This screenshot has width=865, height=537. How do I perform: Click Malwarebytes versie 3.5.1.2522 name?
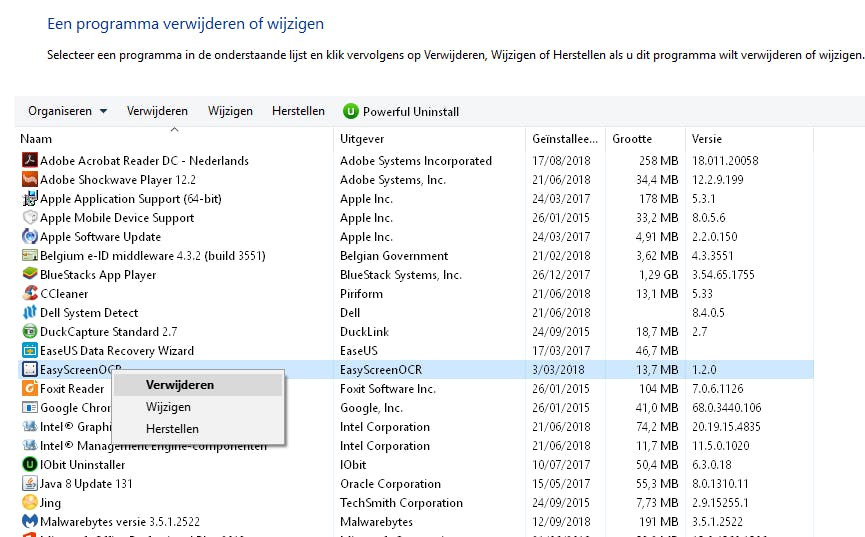(x=120, y=522)
